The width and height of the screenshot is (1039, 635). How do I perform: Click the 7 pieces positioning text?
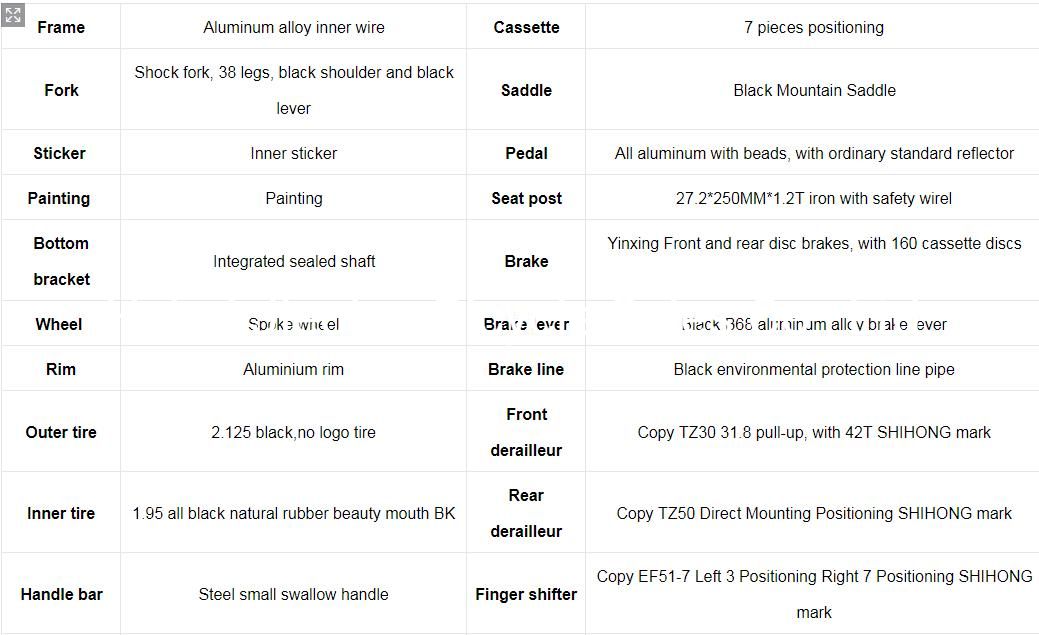click(x=814, y=27)
